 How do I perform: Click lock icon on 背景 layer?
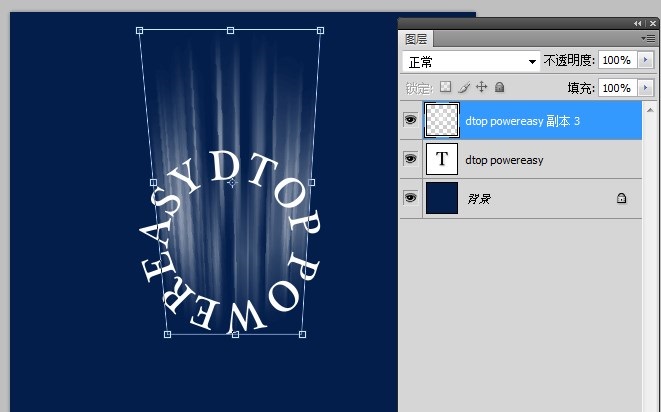[x=621, y=199]
